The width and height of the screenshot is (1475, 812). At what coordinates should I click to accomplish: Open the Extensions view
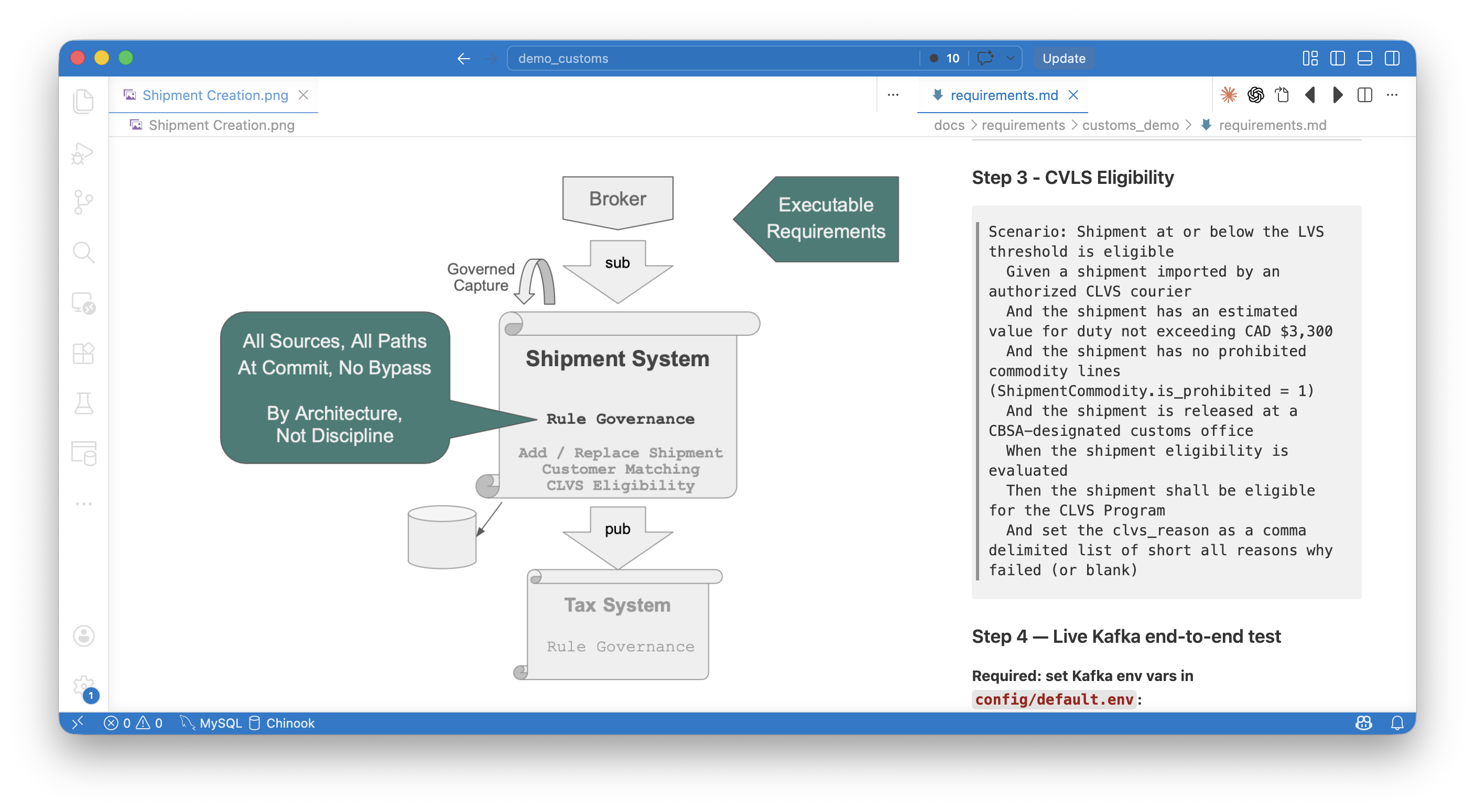click(x=83, y=353)
